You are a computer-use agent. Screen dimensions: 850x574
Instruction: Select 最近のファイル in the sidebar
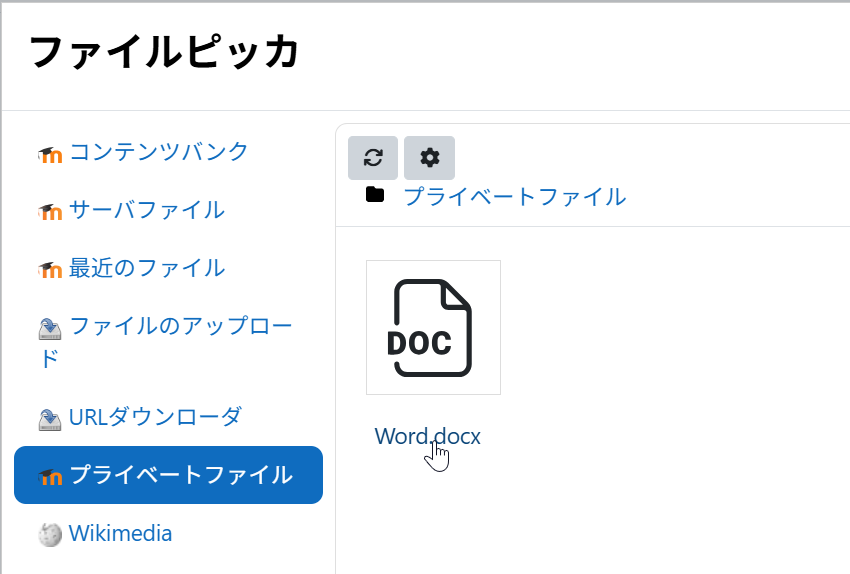(146, 268)
